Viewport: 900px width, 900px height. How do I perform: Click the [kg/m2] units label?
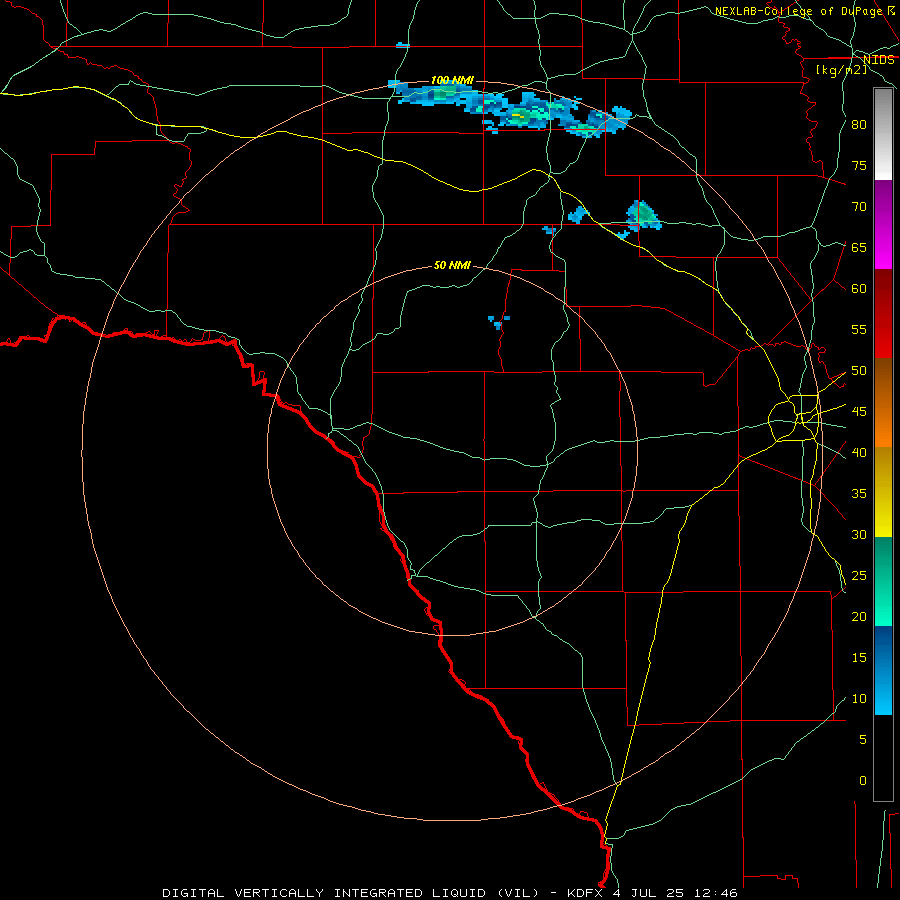[841, 70]
